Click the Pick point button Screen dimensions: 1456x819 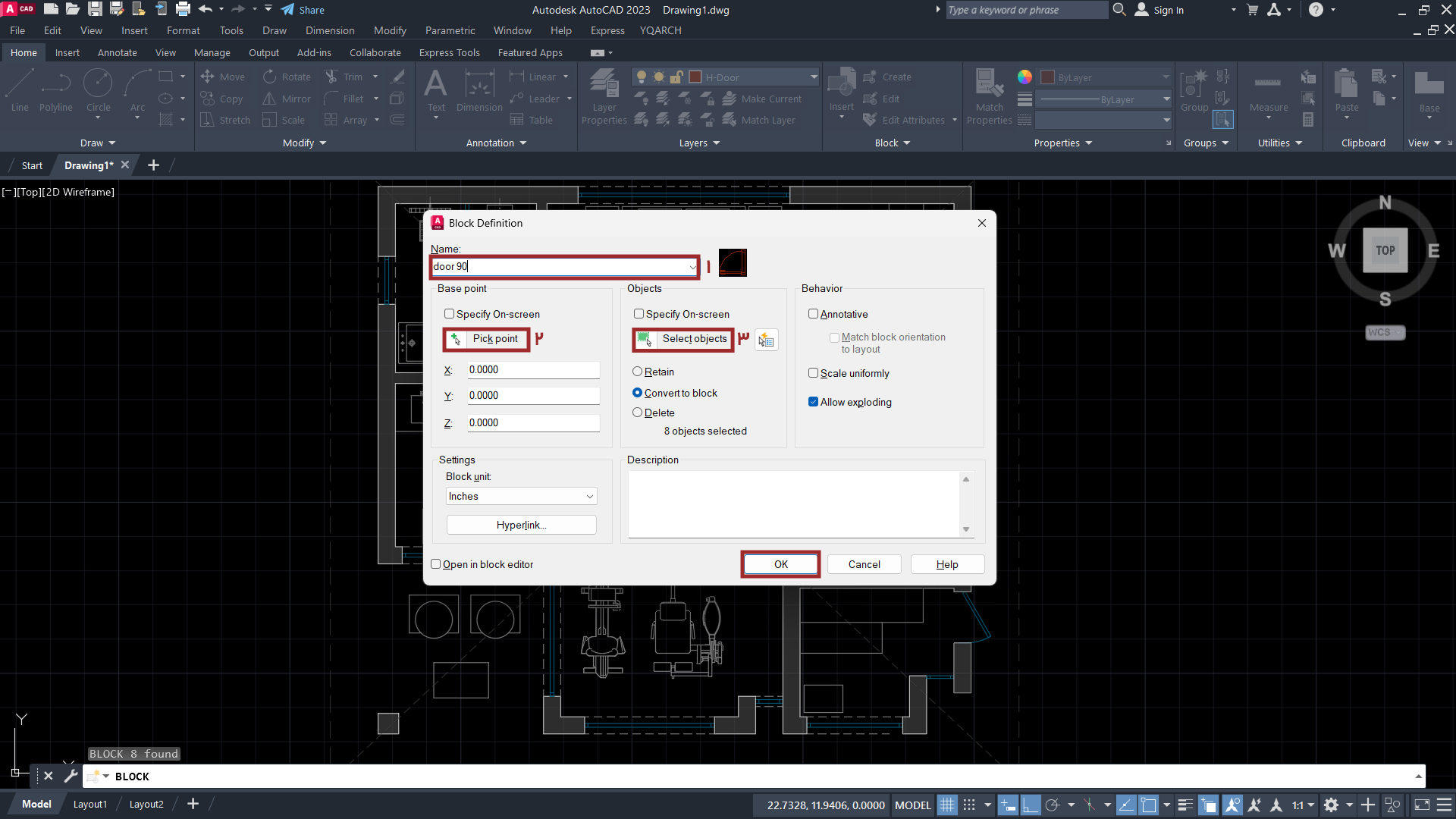pyautogui.click(x=486, y=339)
